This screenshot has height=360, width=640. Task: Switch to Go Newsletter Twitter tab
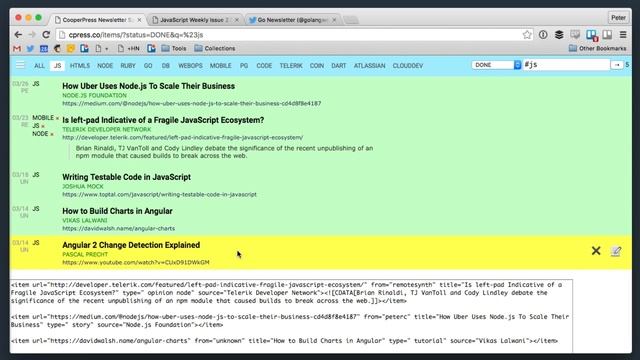pos(292,20)
